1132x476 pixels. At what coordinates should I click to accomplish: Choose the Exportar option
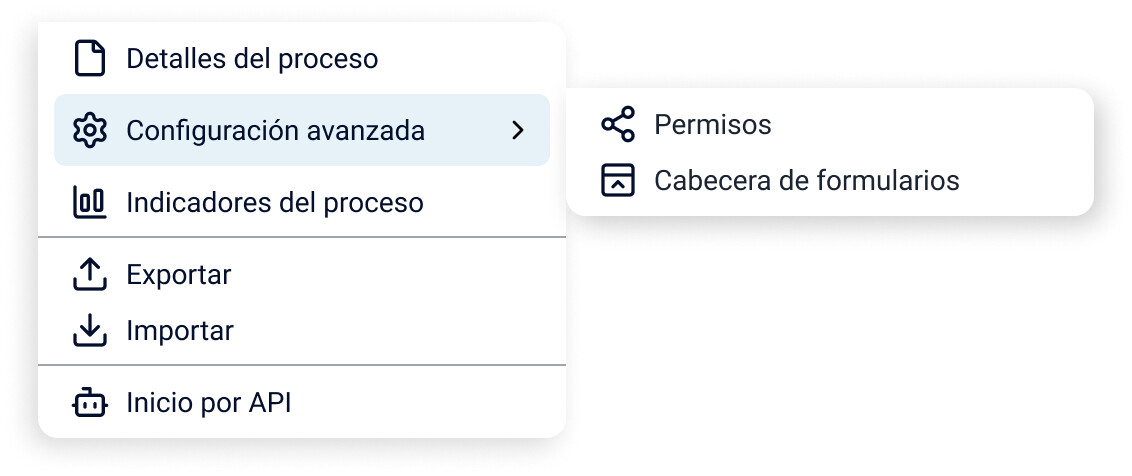click(x=178, y=274)
